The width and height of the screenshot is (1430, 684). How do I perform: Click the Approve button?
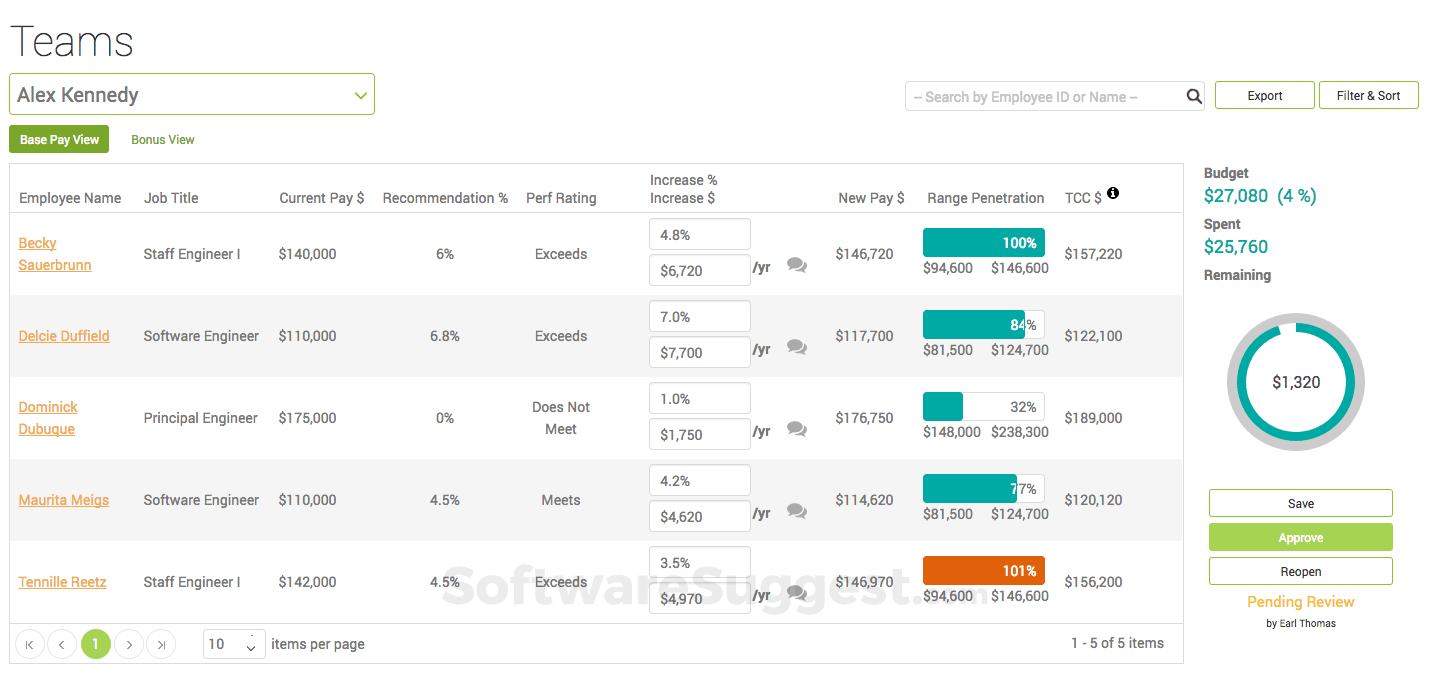coord(1299,537)
